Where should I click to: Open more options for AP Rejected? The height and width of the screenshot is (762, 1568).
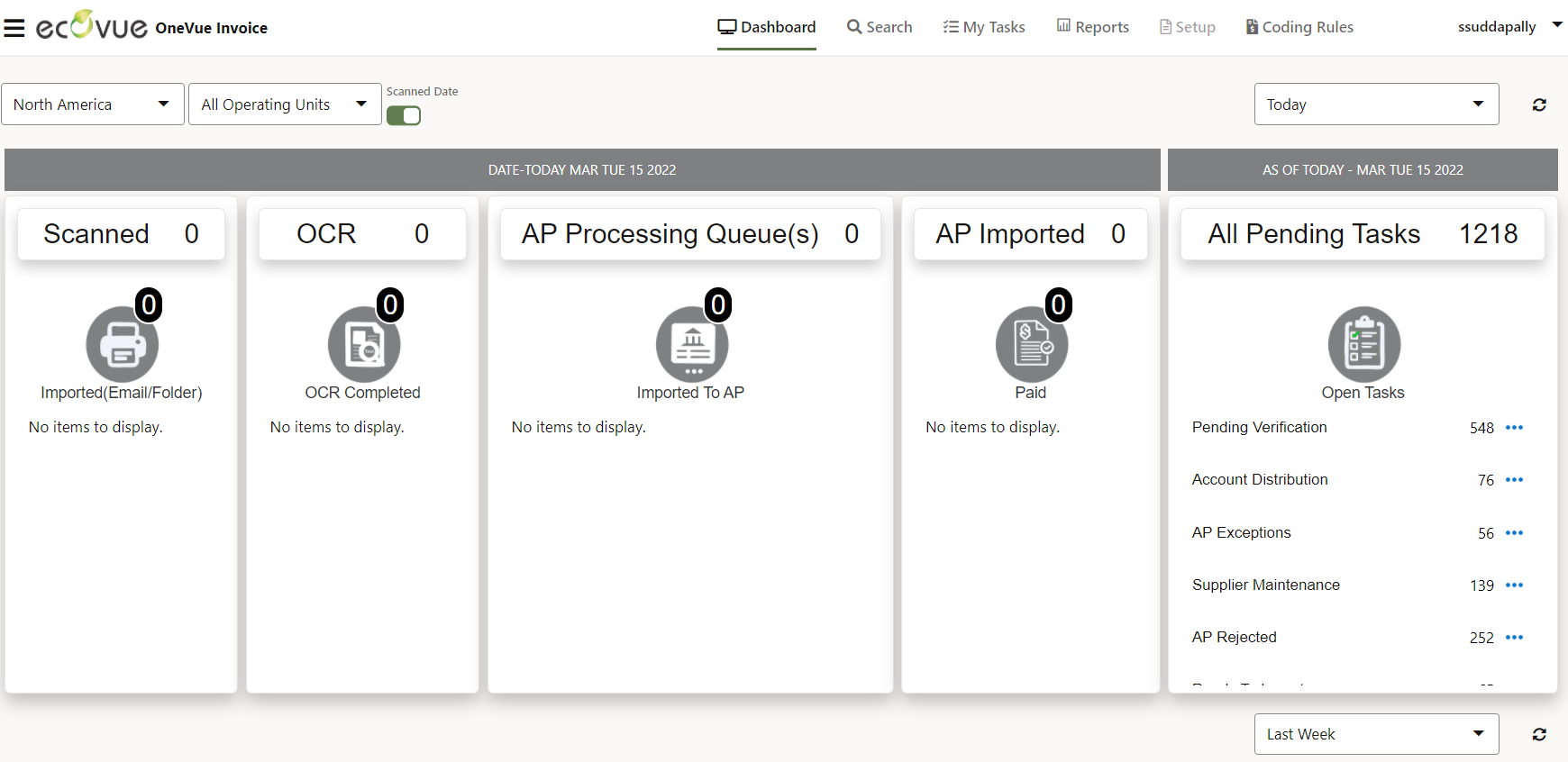tap(1514, 638)
